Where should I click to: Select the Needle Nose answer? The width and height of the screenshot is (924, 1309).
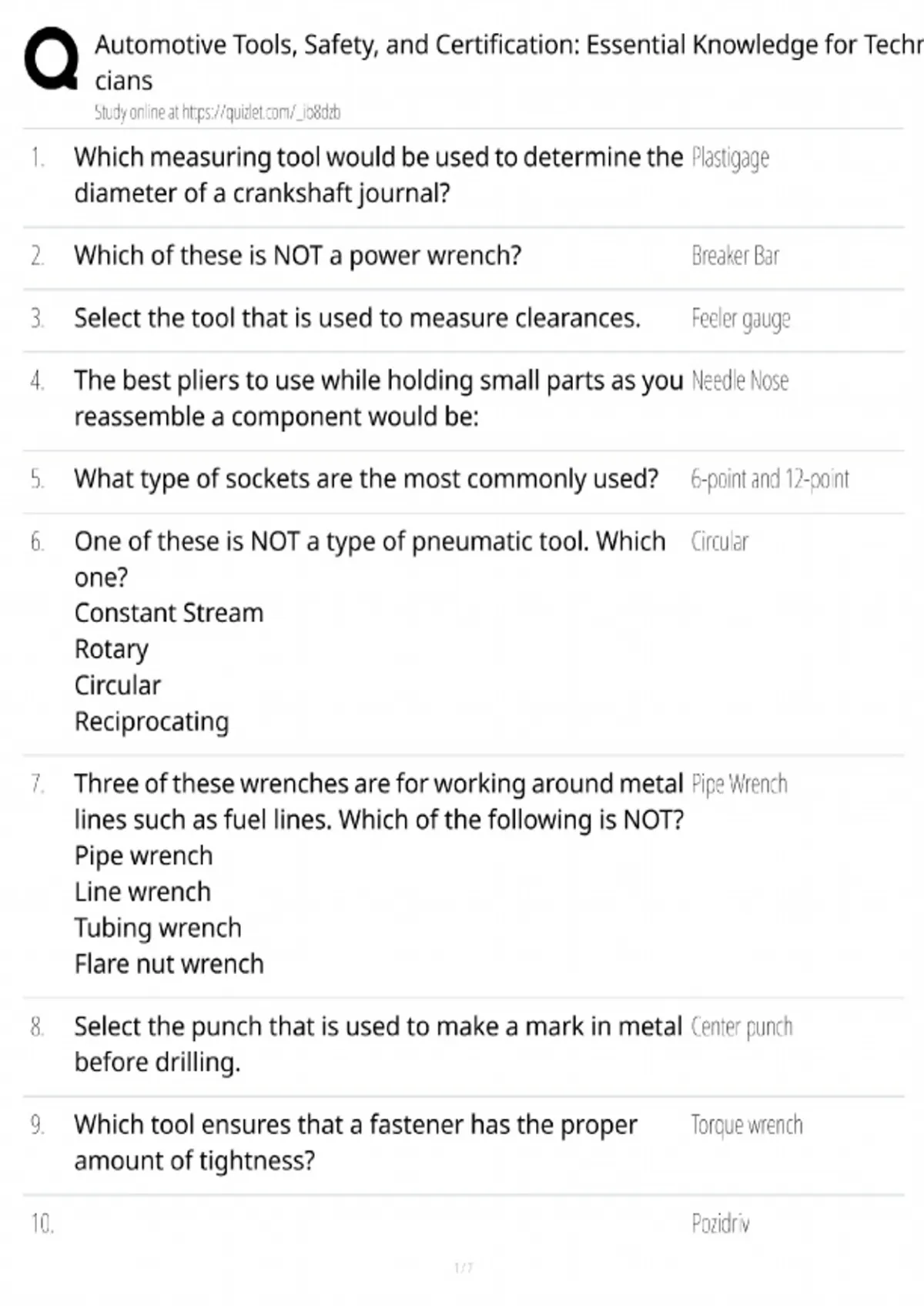coord(740,380)
